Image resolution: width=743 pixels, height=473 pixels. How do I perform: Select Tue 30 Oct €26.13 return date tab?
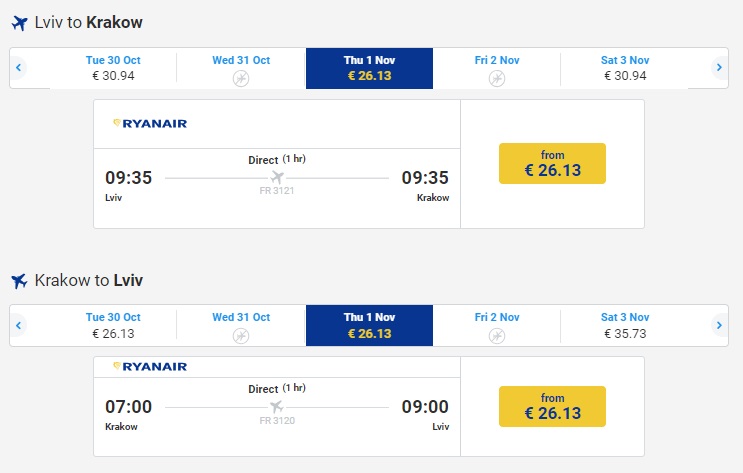(x=113, y=325)
